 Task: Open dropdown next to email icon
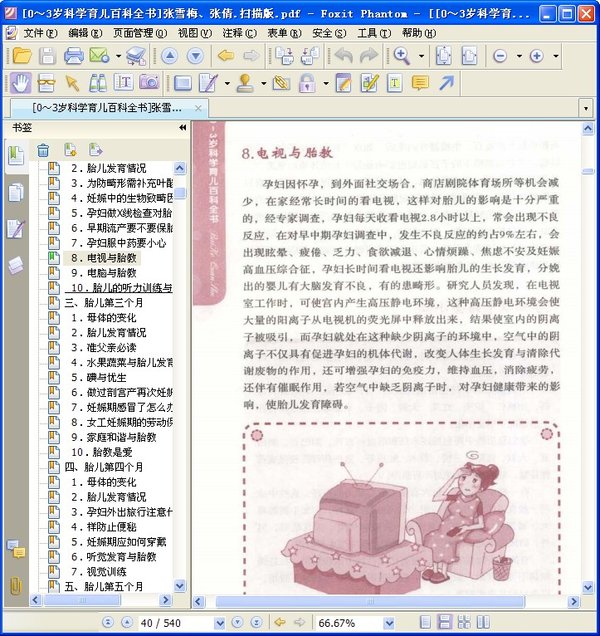pyautogui.click(x=118, y=56)
